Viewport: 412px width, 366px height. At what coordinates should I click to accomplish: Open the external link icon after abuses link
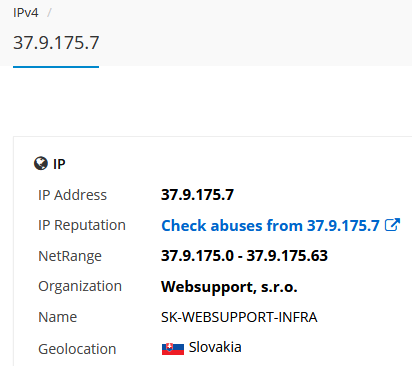point(392,225)
